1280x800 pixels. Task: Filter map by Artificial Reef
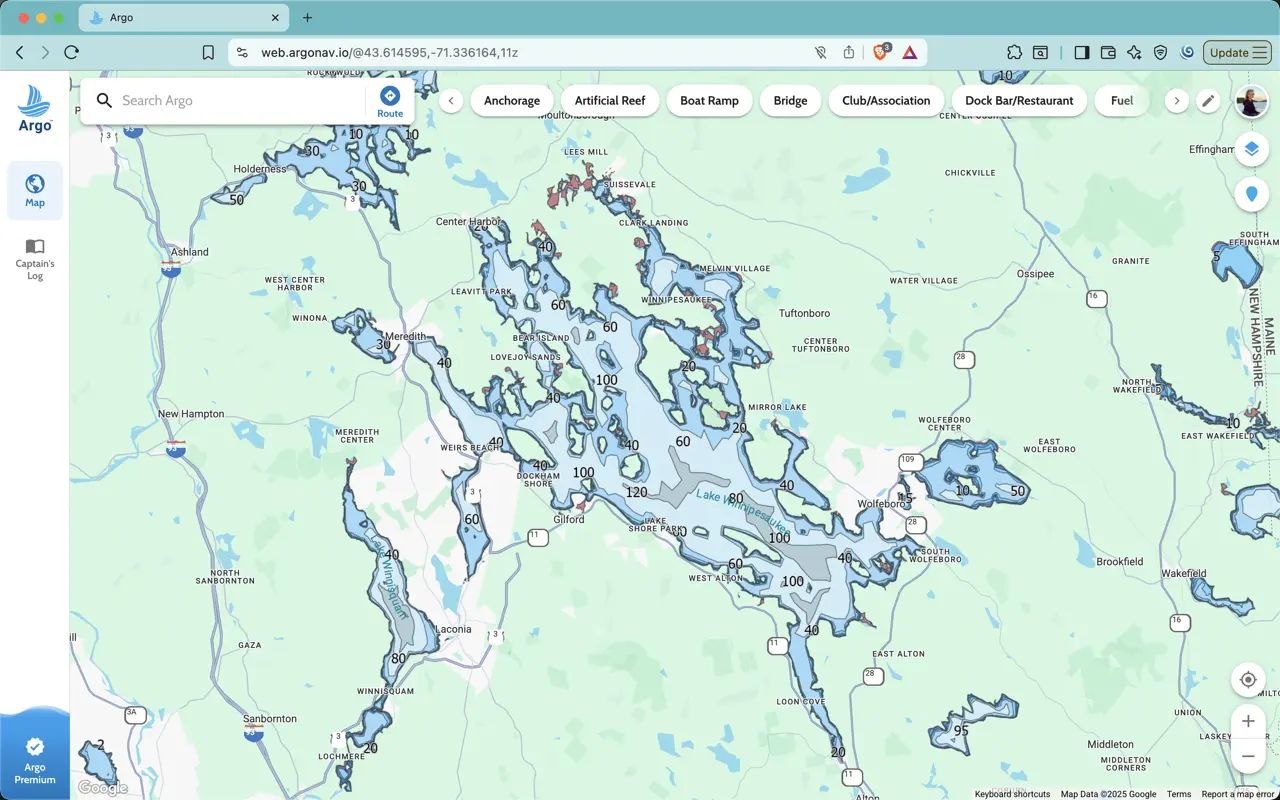(610, 101)
